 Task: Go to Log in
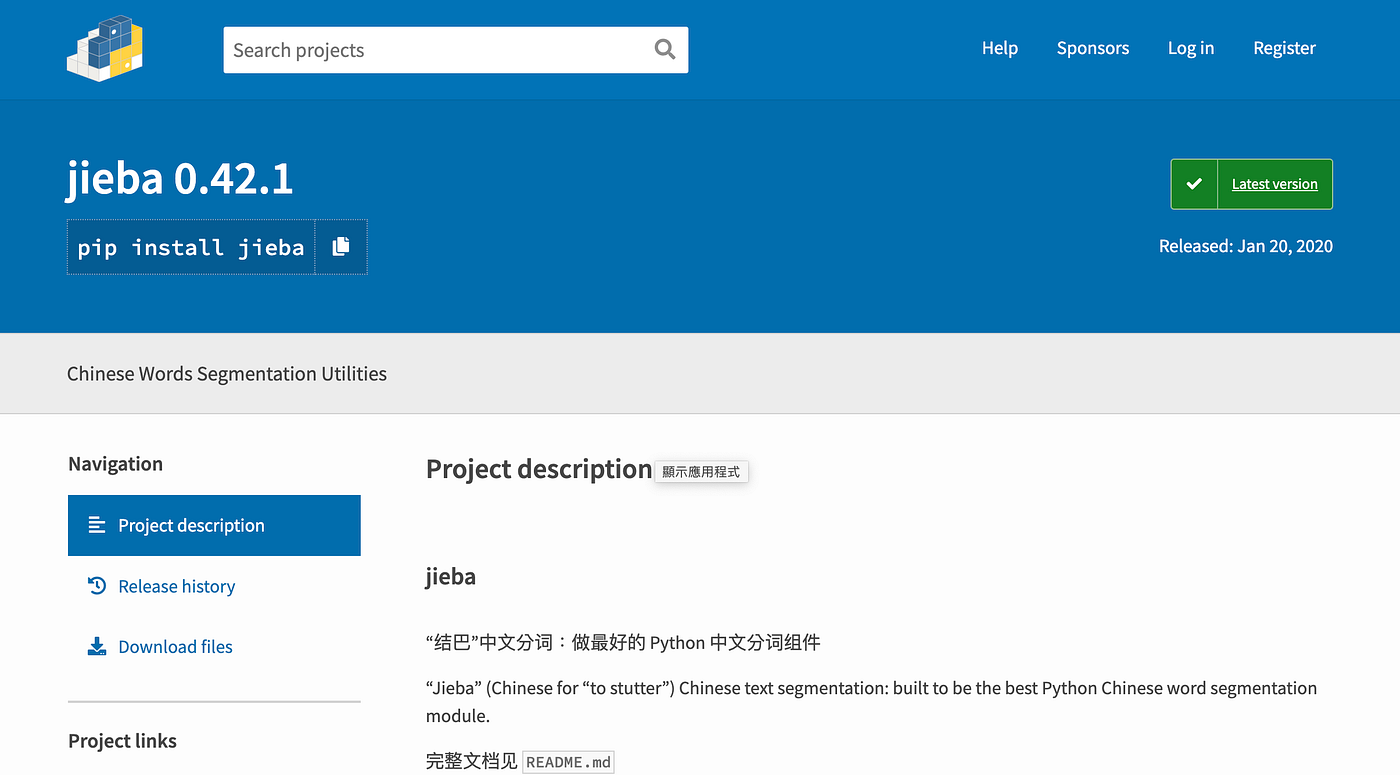click(x=1191, y=48)
